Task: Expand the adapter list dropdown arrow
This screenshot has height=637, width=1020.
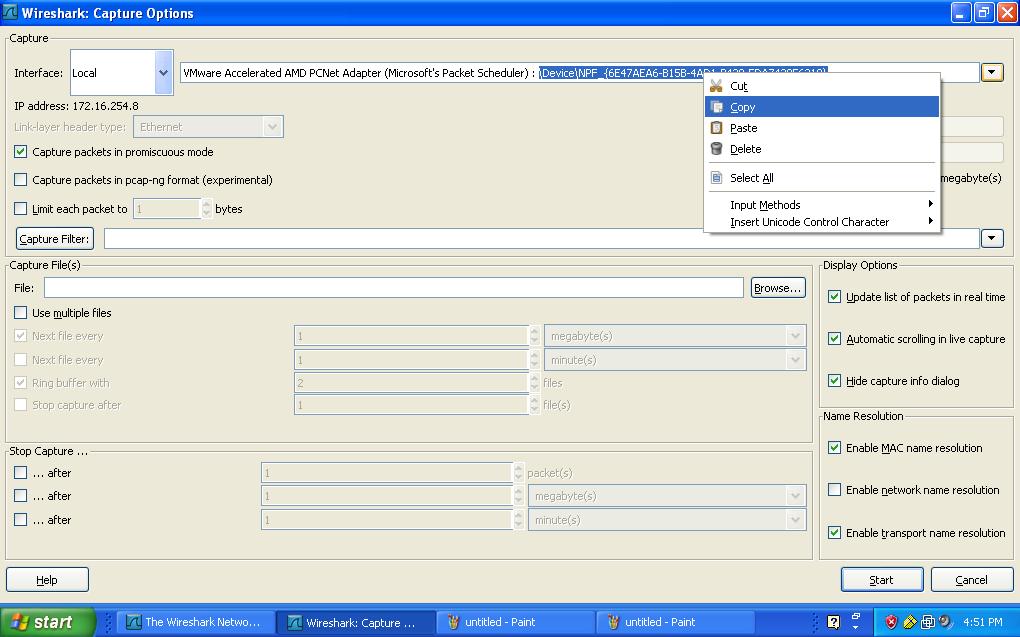Action: 992,72
